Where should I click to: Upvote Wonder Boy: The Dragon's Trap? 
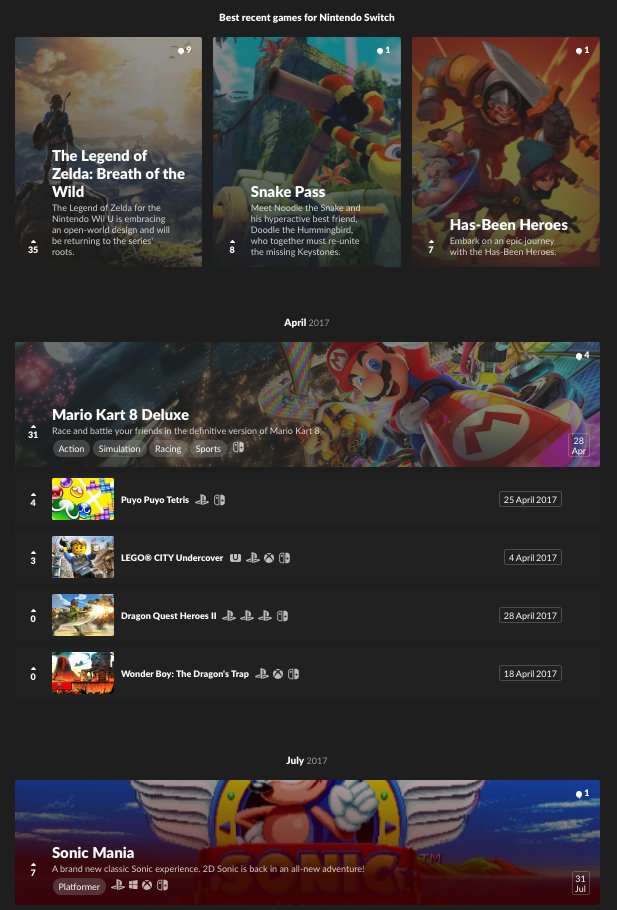33,674
